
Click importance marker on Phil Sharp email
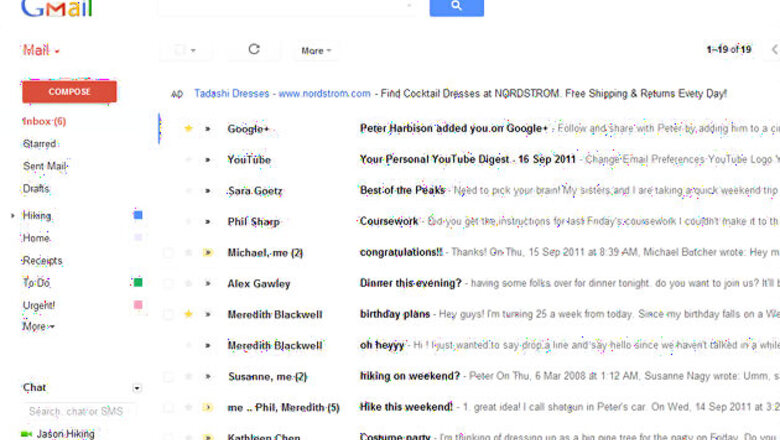208,221
